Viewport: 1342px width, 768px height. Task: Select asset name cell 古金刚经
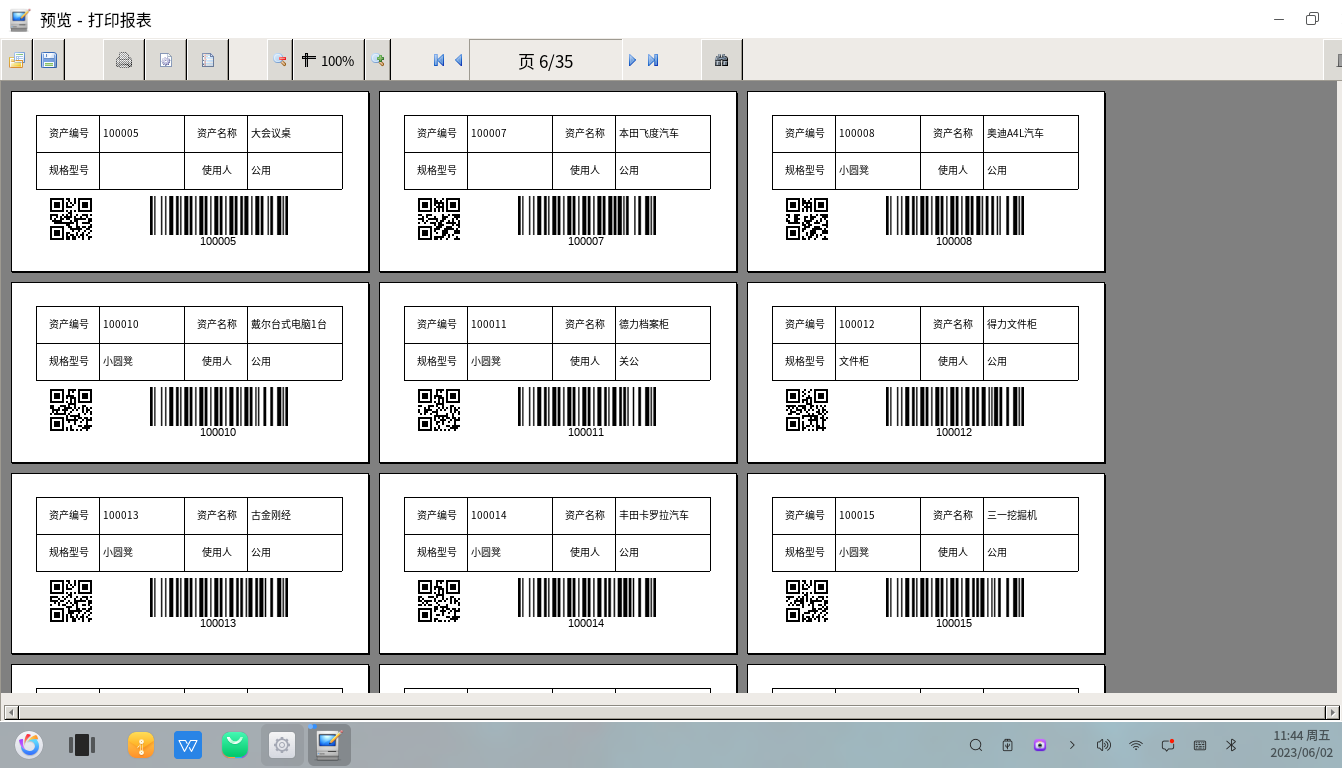pos(295,516)
